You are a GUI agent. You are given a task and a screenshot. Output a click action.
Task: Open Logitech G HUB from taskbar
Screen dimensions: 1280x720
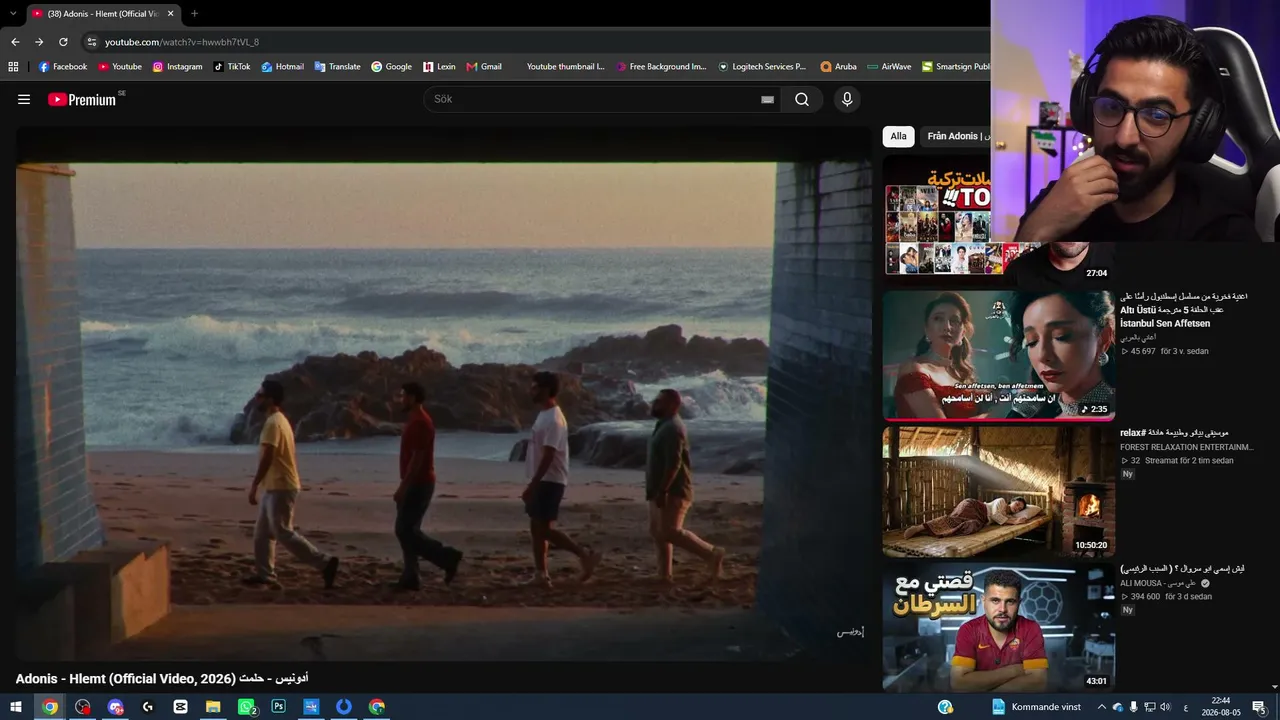pos(148,707)
